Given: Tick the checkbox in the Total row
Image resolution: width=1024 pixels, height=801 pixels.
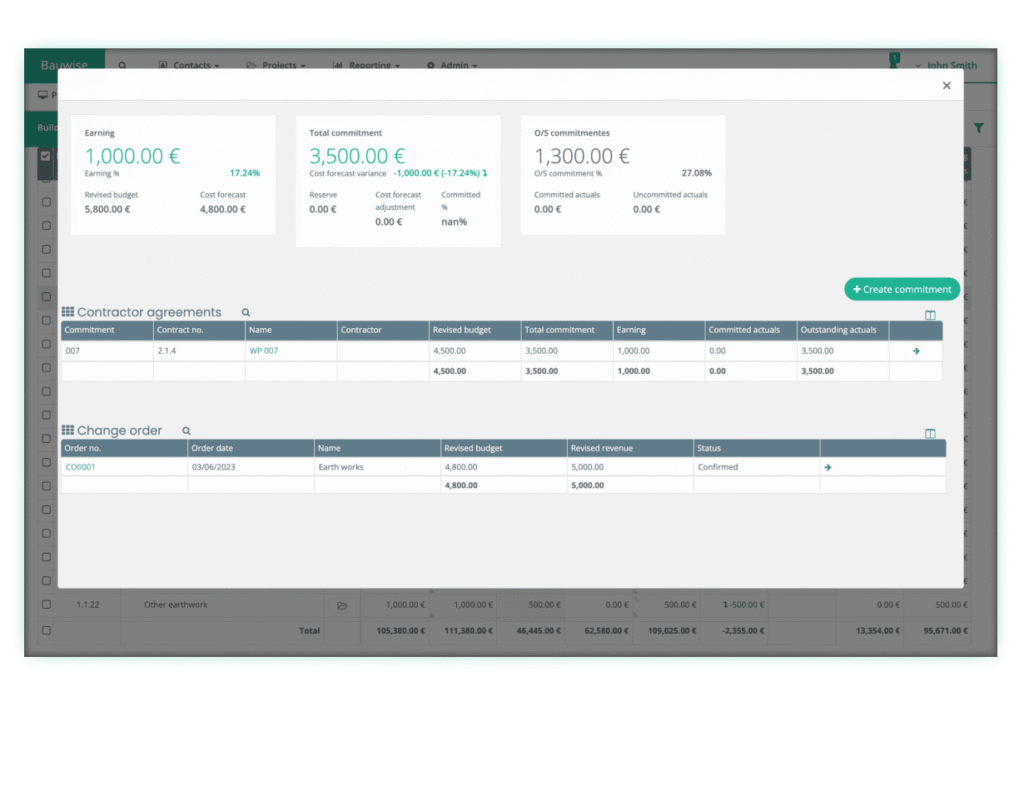Looking at the screenshot, I should [x=46, y=631].
